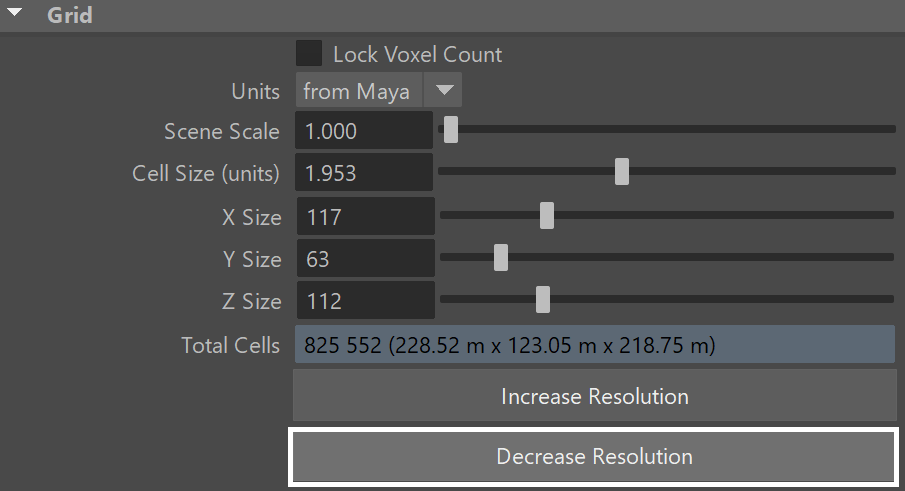The image size is (905, 491).
Task: Click the Total Cells readout field
Action: coord(595,344)
